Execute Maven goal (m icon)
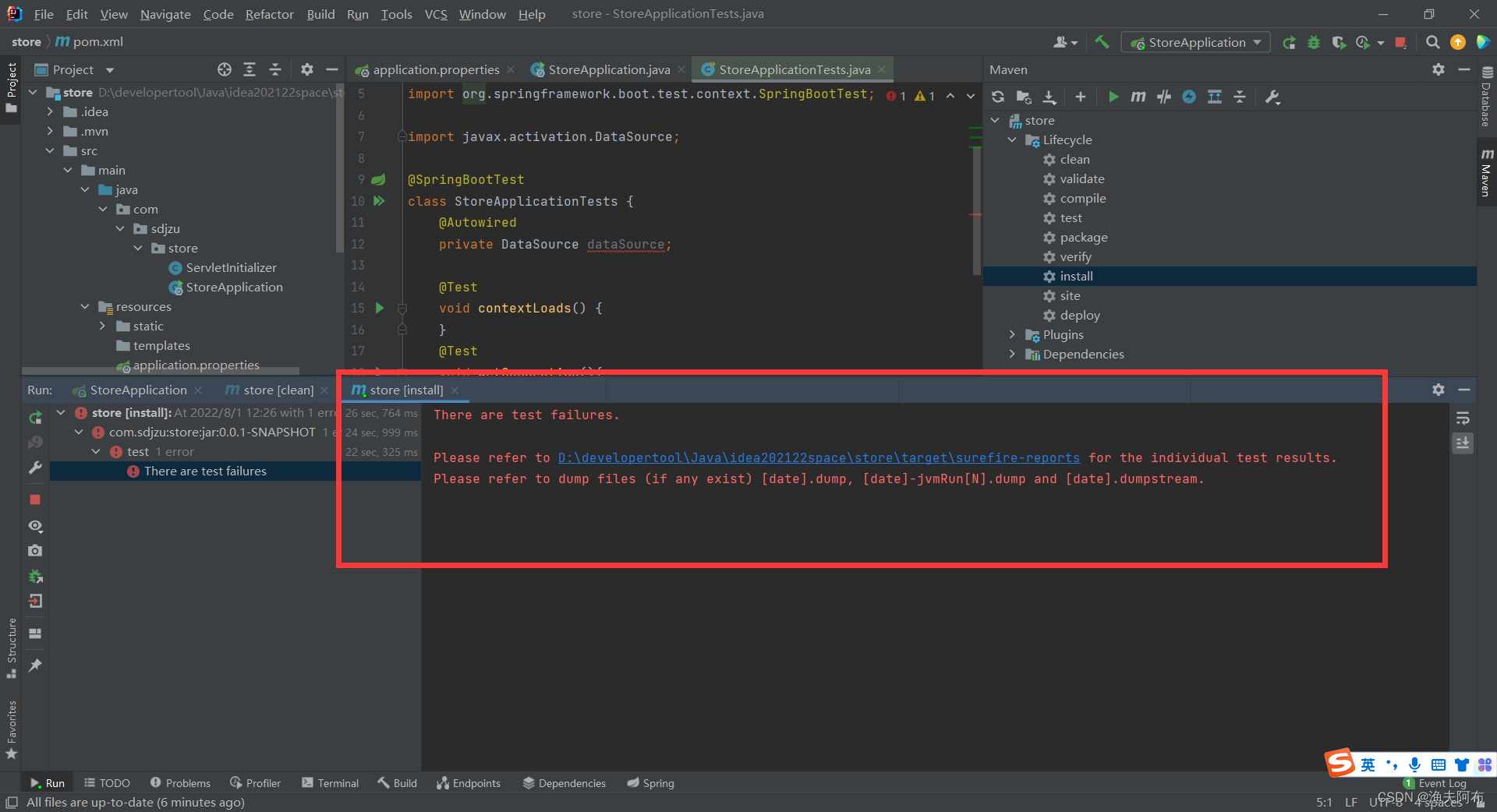 point(1138,97)
